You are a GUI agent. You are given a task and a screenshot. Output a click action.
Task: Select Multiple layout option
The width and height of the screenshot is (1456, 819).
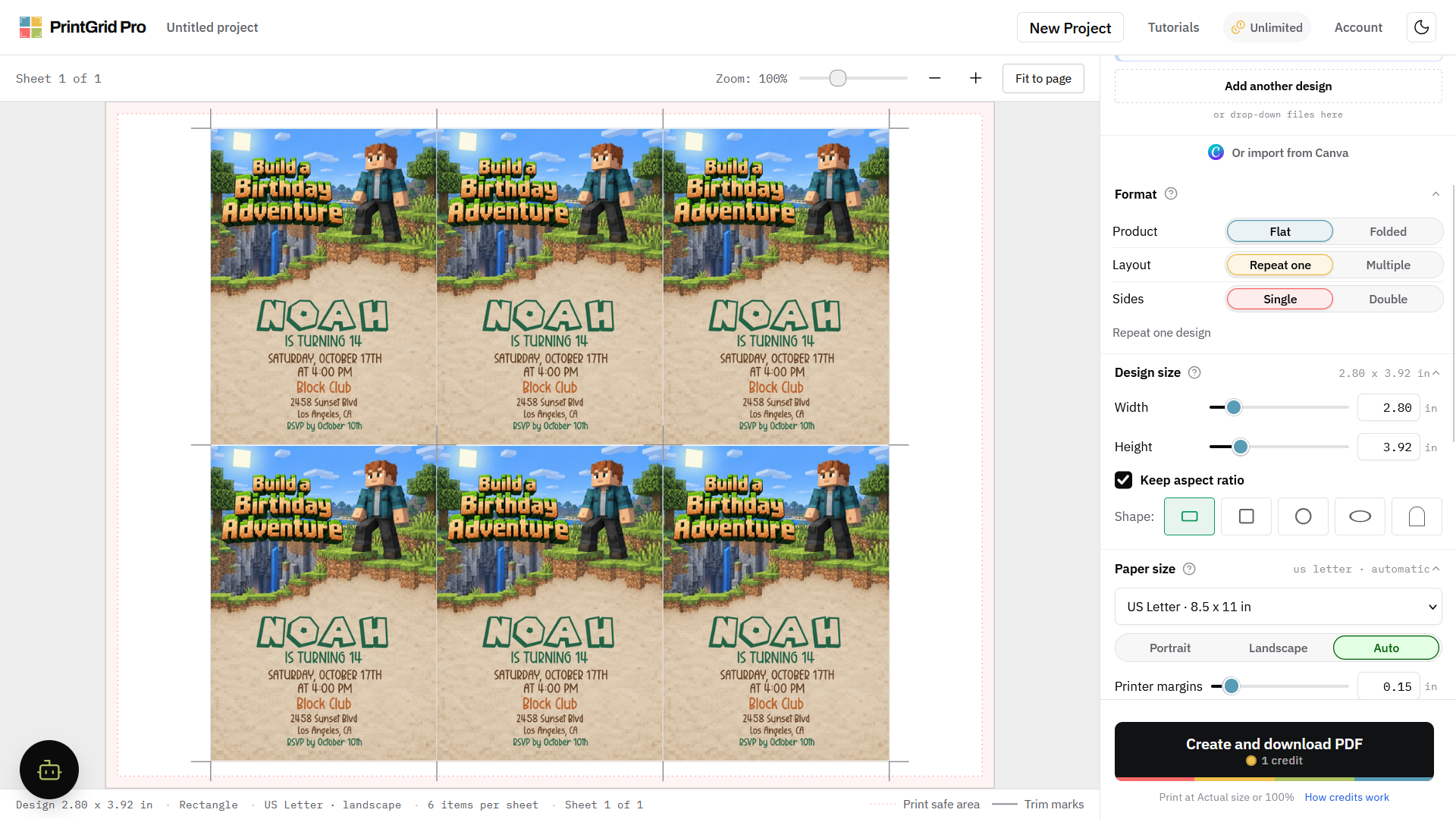(x=1388, y=265)
